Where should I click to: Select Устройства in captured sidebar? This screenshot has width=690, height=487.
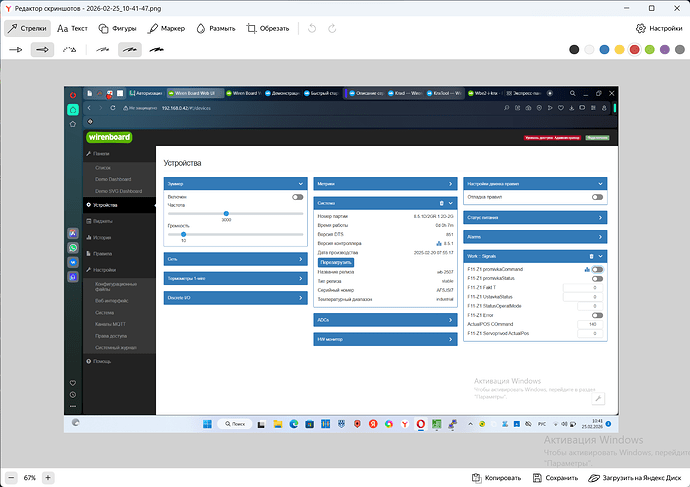tap(119, 205)
